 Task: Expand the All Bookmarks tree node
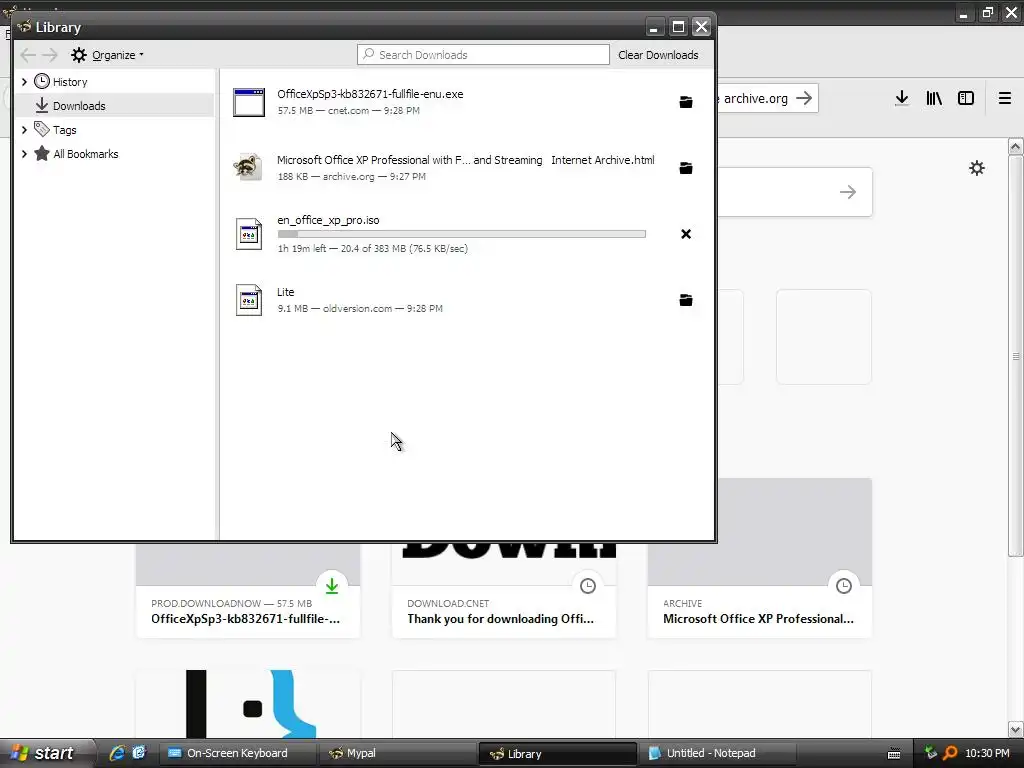(x=24, y=154)
